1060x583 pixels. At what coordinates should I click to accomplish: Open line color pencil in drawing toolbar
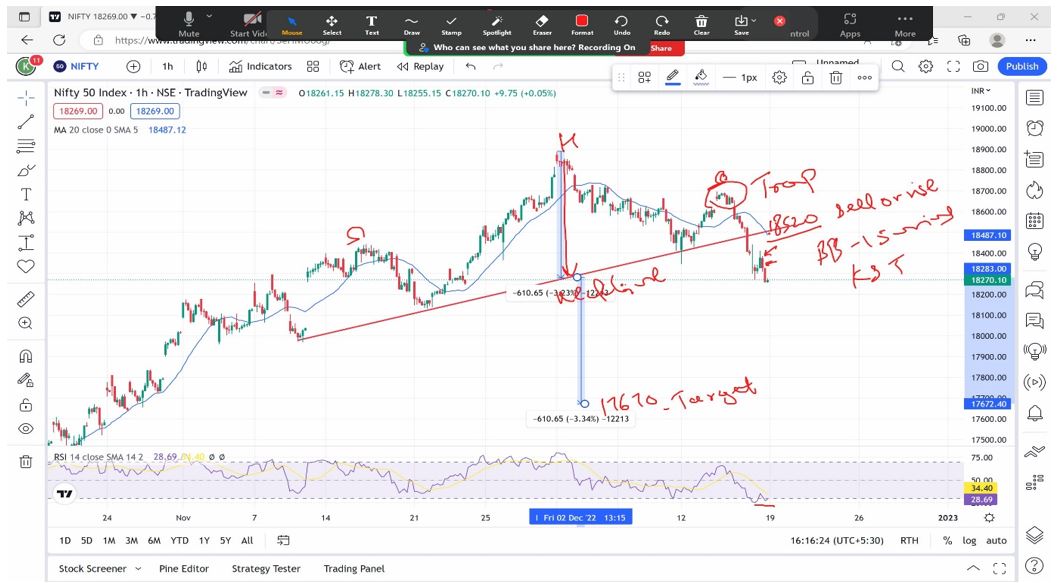coord(673,78)
